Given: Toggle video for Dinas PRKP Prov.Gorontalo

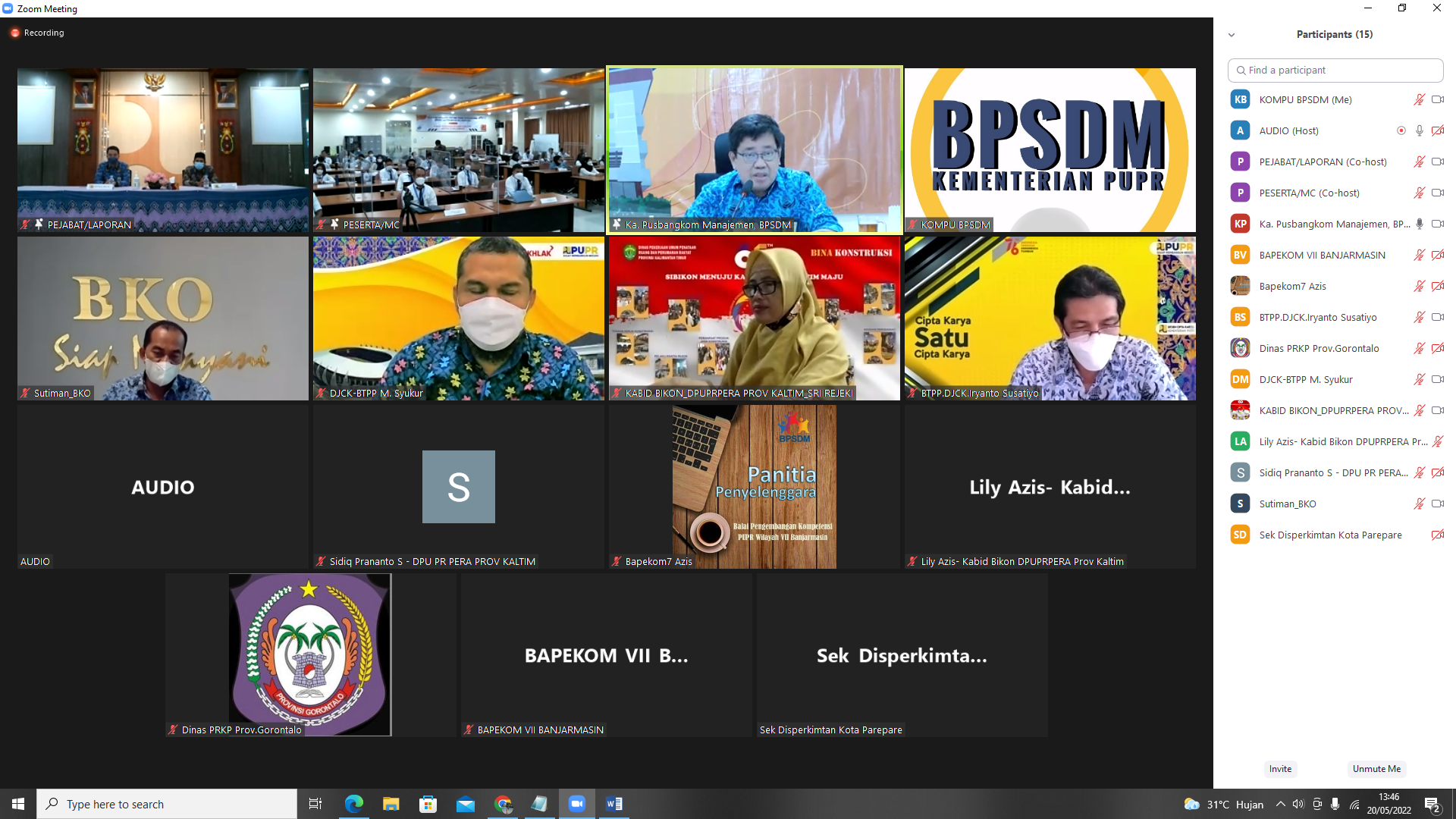Looking at the screenshot, I should point(1438,348).
